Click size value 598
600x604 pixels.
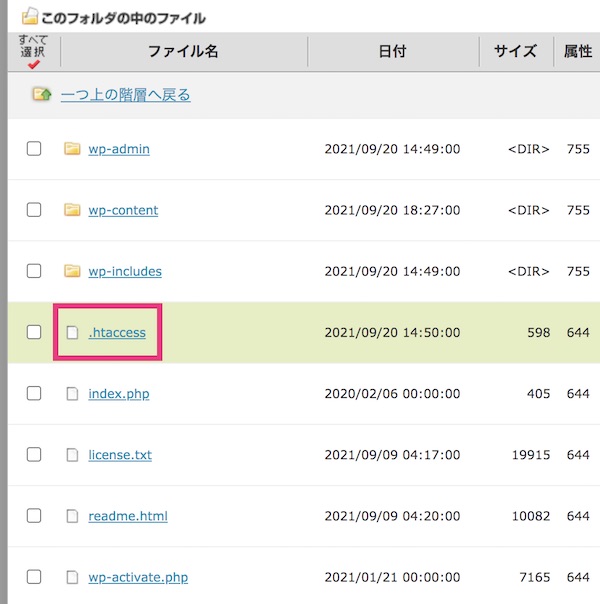(x=539, y=333)
